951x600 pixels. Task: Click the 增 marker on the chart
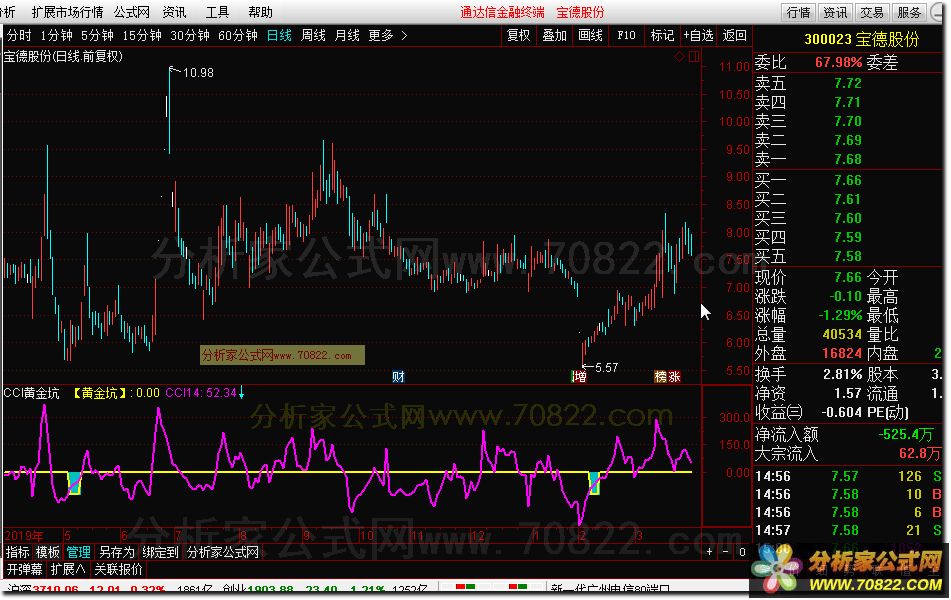pyautogui.click(x=579, y=377)
